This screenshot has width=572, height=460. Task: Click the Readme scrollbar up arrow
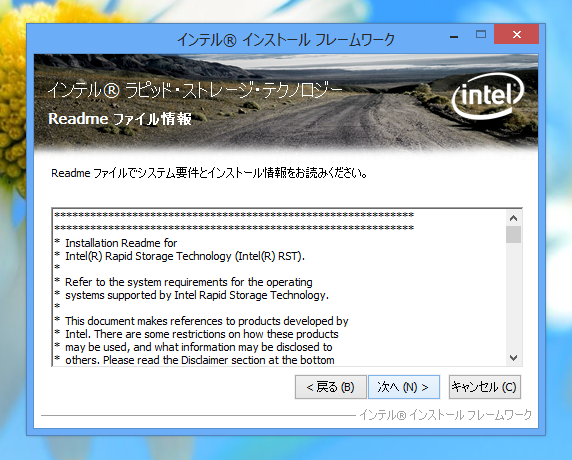[x=514, y=218]
